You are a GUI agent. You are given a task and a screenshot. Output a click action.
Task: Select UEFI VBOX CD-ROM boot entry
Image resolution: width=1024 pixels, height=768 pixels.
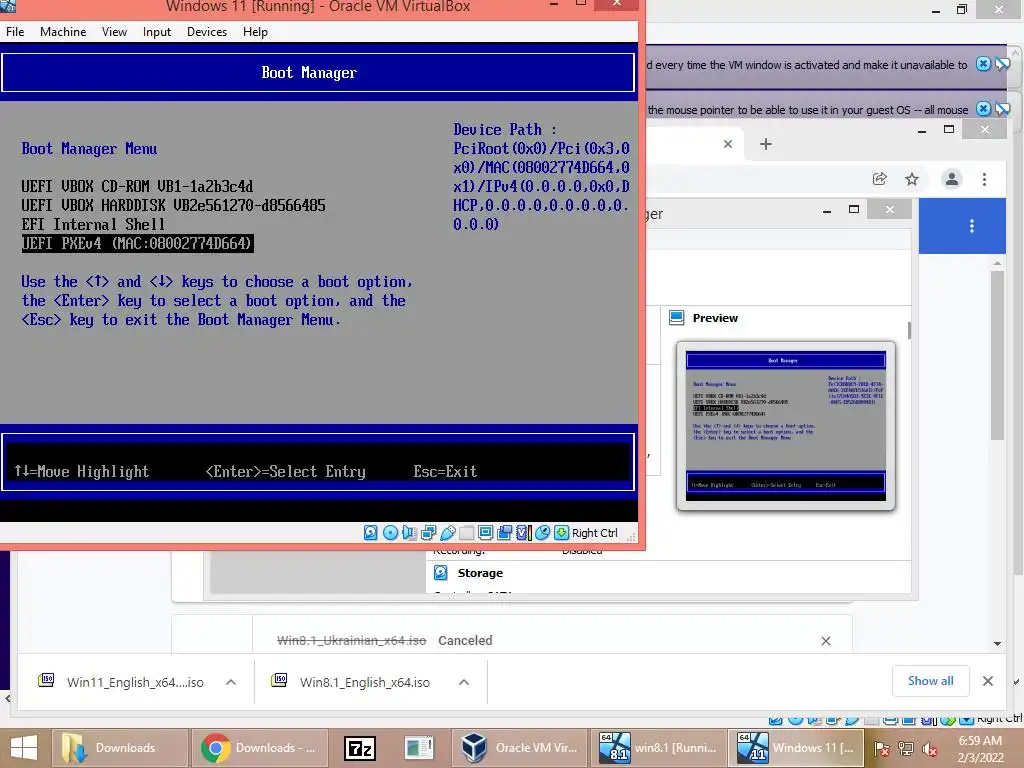coord(137,187)
